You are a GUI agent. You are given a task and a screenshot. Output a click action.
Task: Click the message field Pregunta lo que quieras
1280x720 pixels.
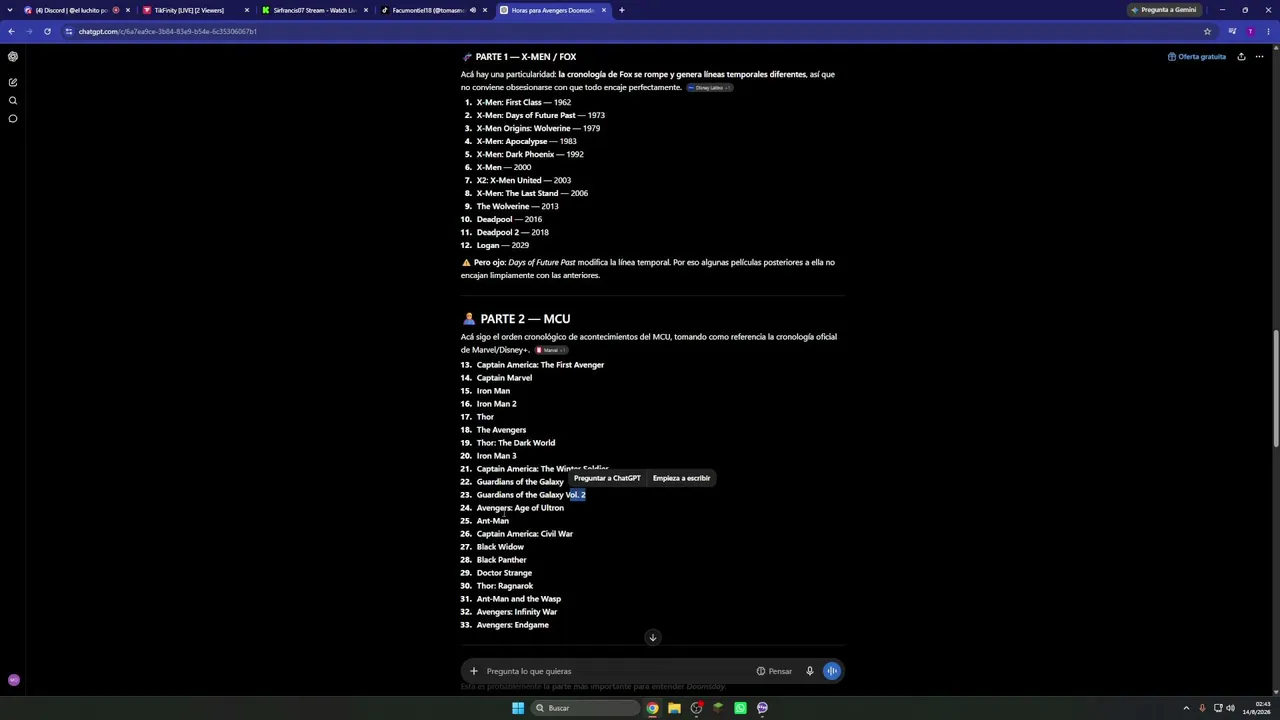coord(615,671)
